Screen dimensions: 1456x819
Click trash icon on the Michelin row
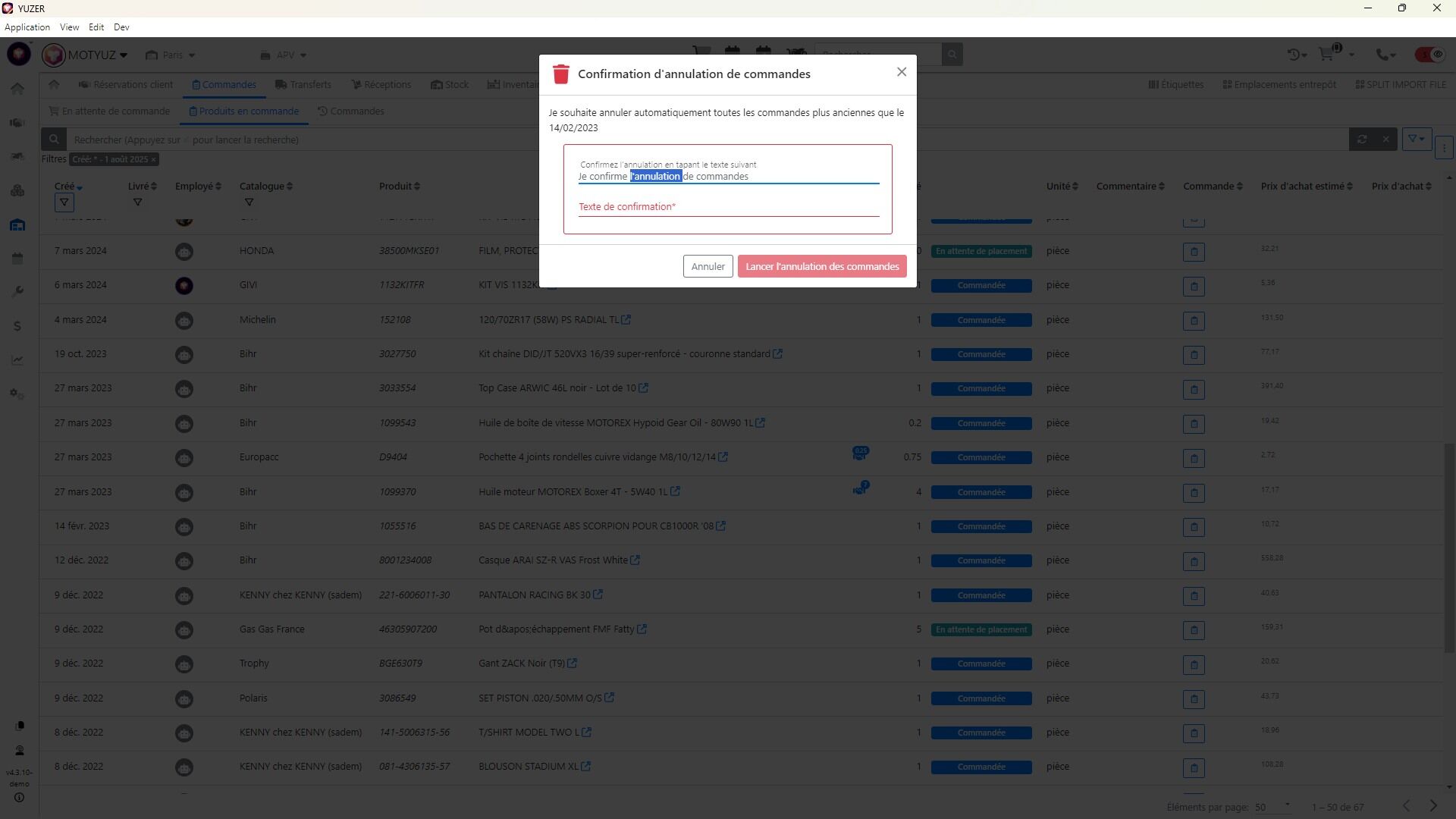pyautogui.click(x=1194, y=321)
